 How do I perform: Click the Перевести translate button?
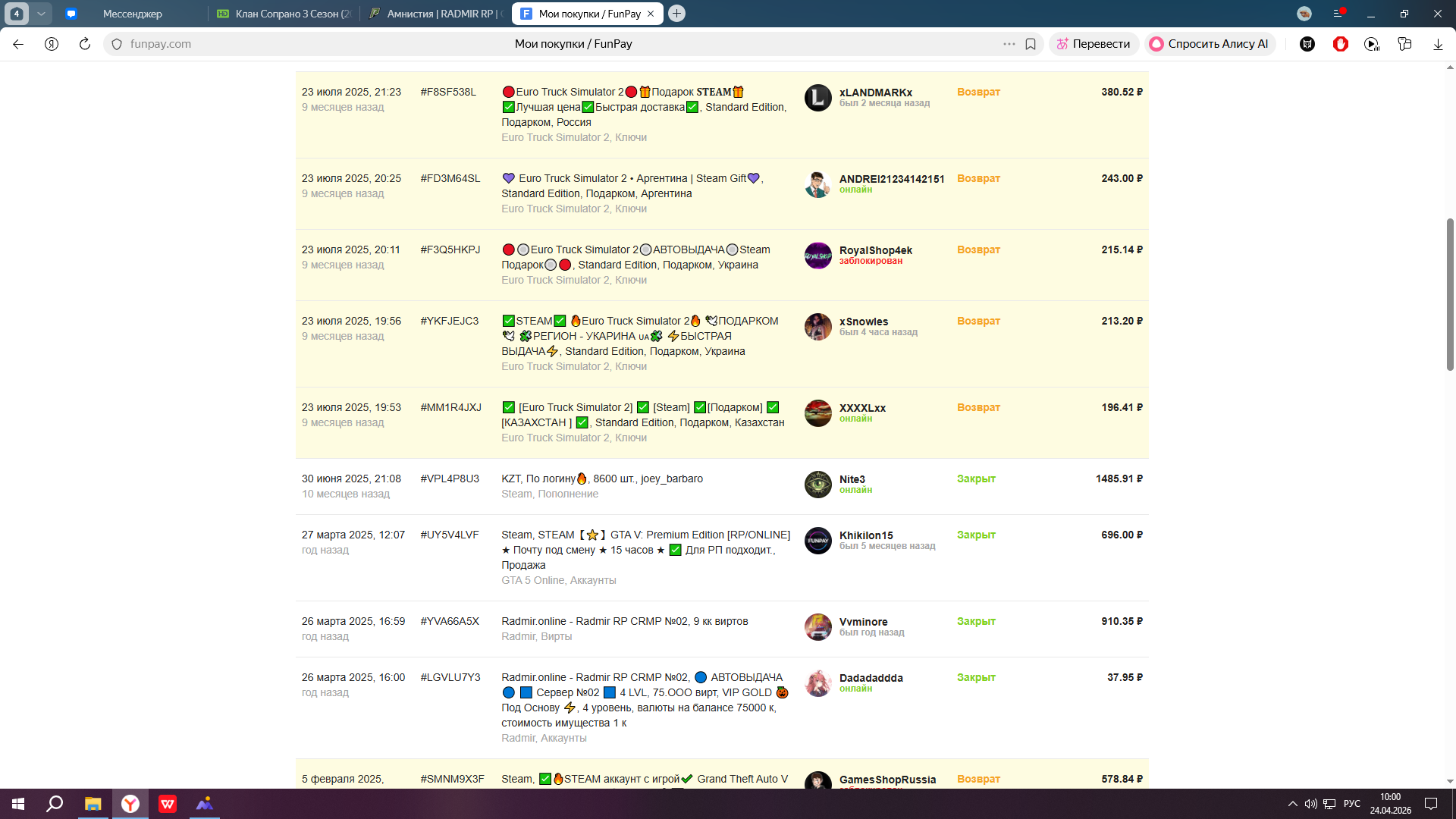coord(1094,44)
